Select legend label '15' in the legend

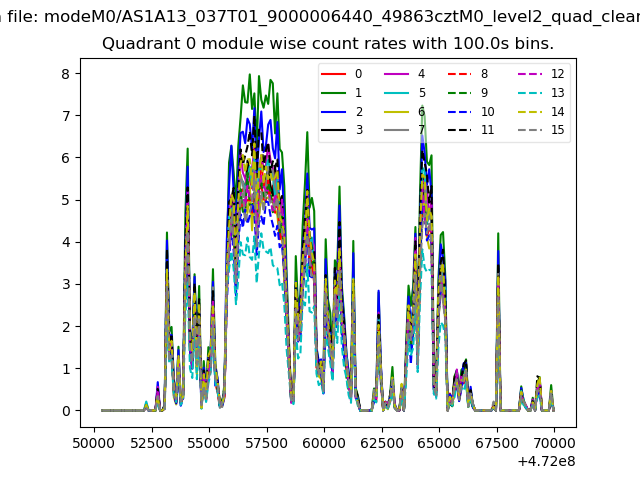click(x=558, y=130)
